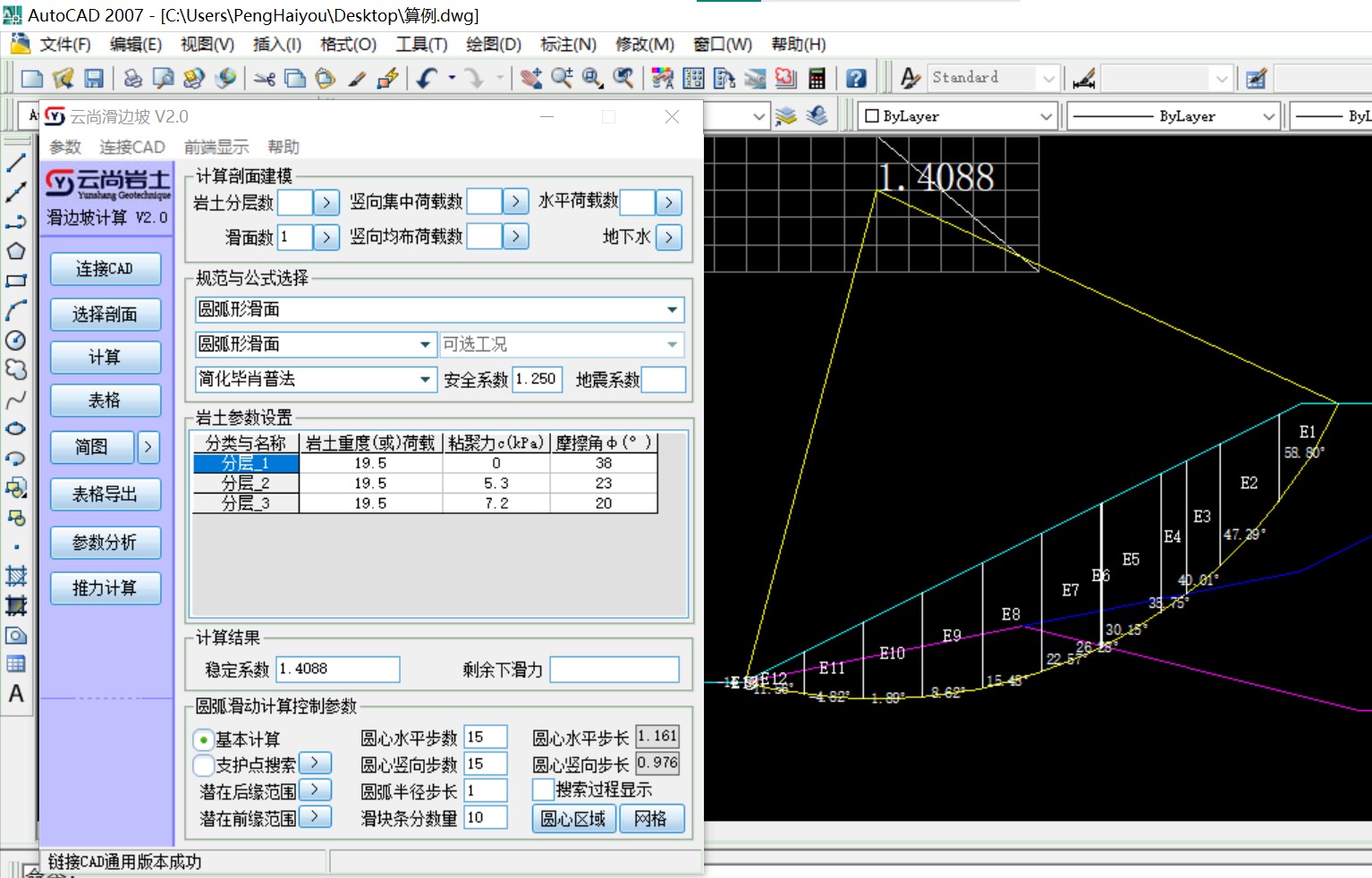Click the Paste clipboard icon
This screenshot has width=1372, height=878.
[x=326, y=79]
